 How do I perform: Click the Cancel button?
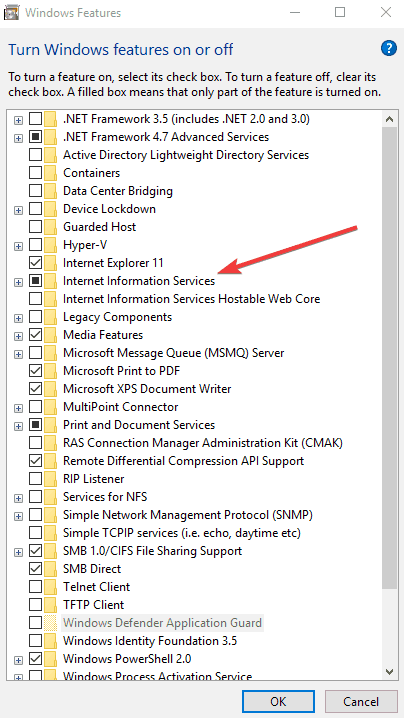pos(361,702)
